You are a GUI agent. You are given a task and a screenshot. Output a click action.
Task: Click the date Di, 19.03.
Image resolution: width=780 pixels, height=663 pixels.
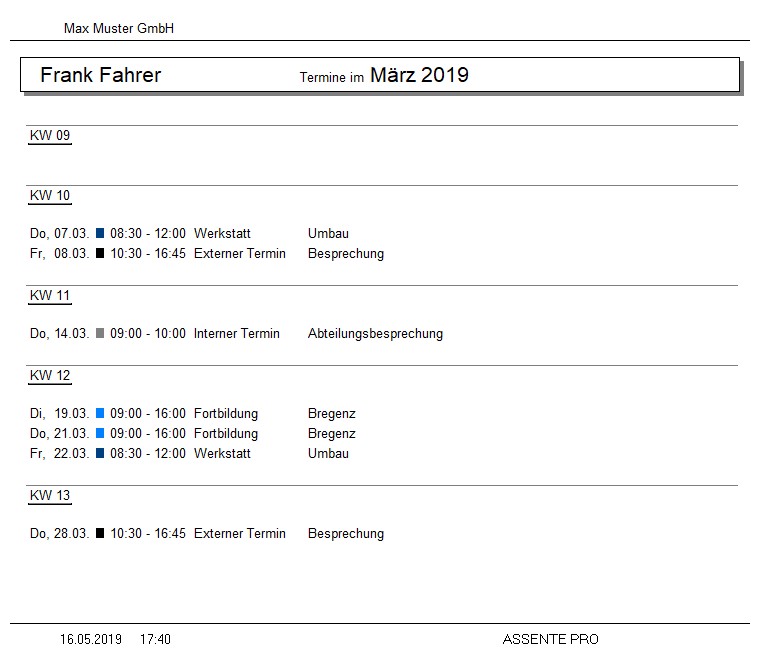(x=59, y=413)
